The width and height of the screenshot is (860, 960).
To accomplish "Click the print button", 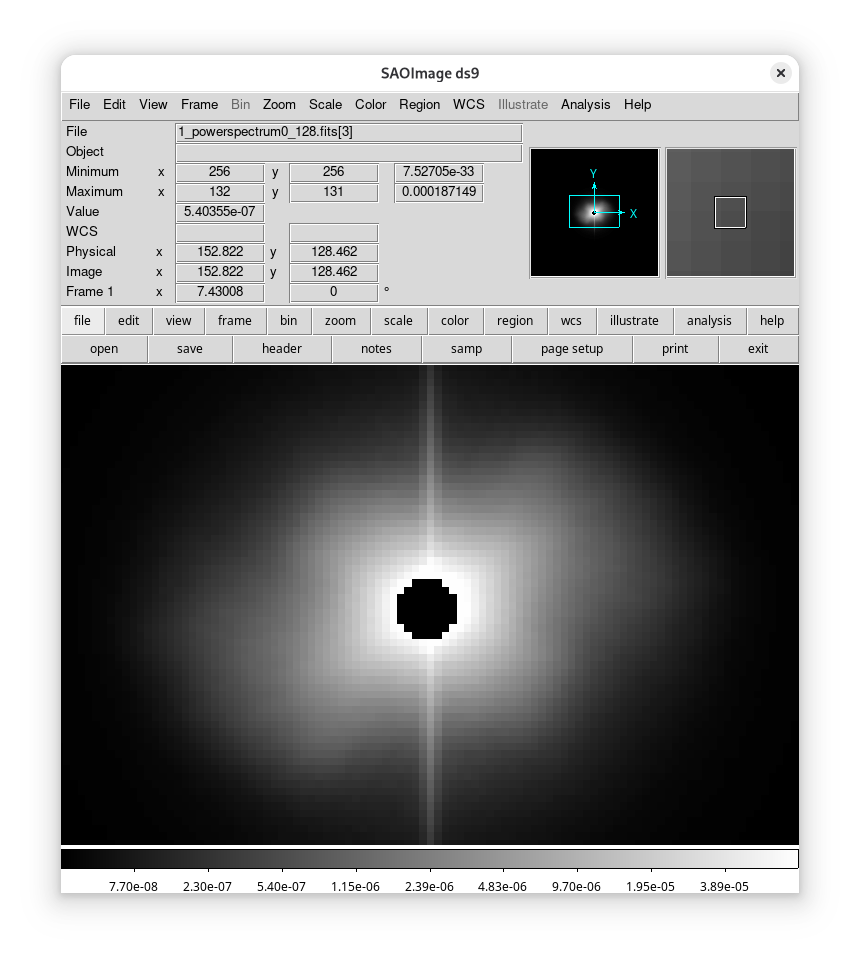I will 675,349.
